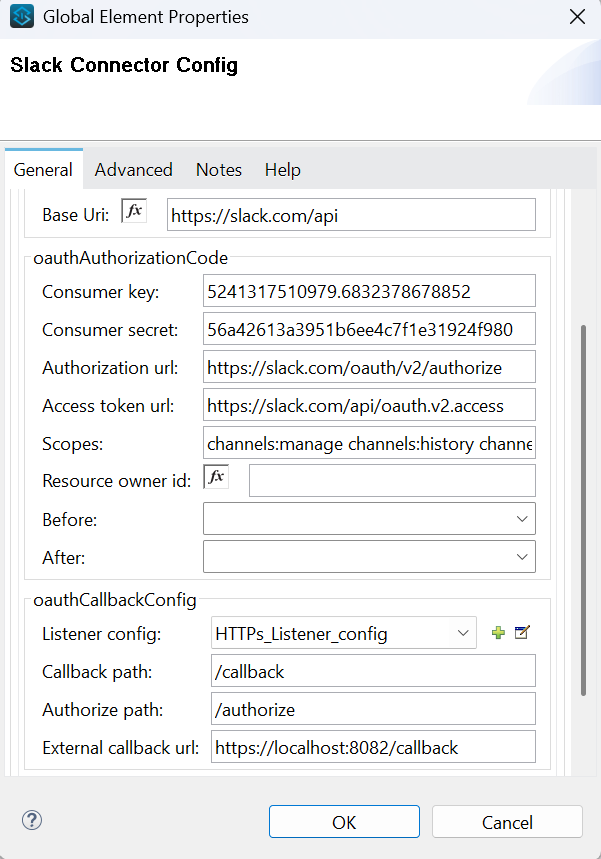Click the Consumer key label
The width and height of the screenshot is (601, 859).
point(100,291)
